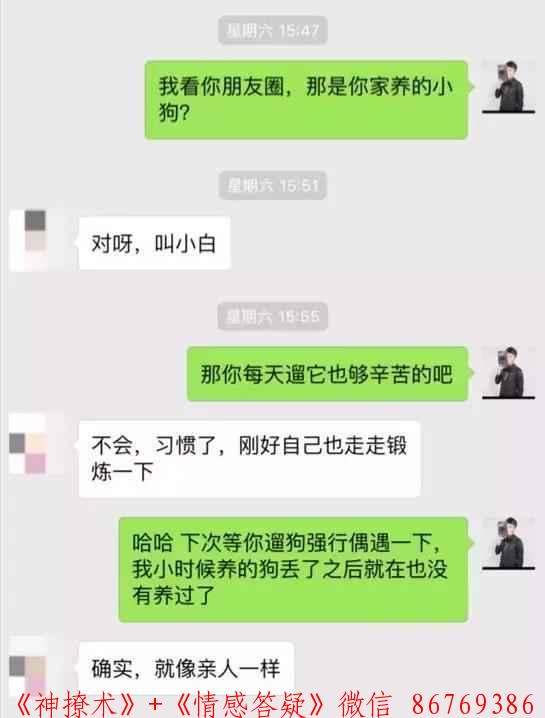The image size is (545, 718).
Task: Click the red '《神撩术》' watermark text
Action: click(x=76, y=704)
